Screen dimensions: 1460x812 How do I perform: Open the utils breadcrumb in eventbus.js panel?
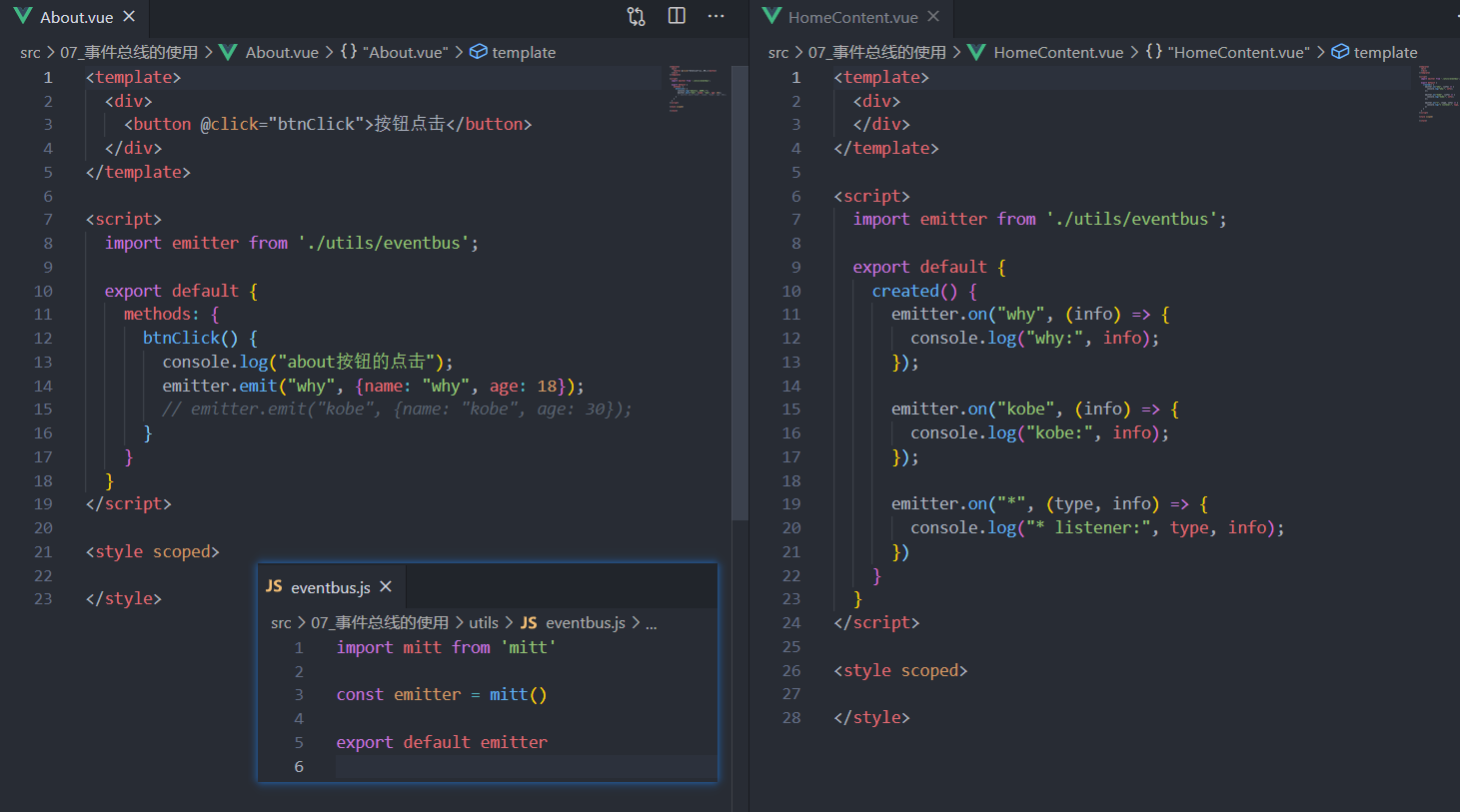tap(484, 621)
